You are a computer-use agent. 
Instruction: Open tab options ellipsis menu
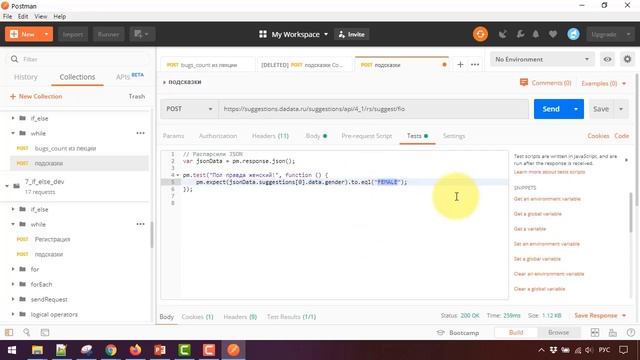(x=475, y=64)
